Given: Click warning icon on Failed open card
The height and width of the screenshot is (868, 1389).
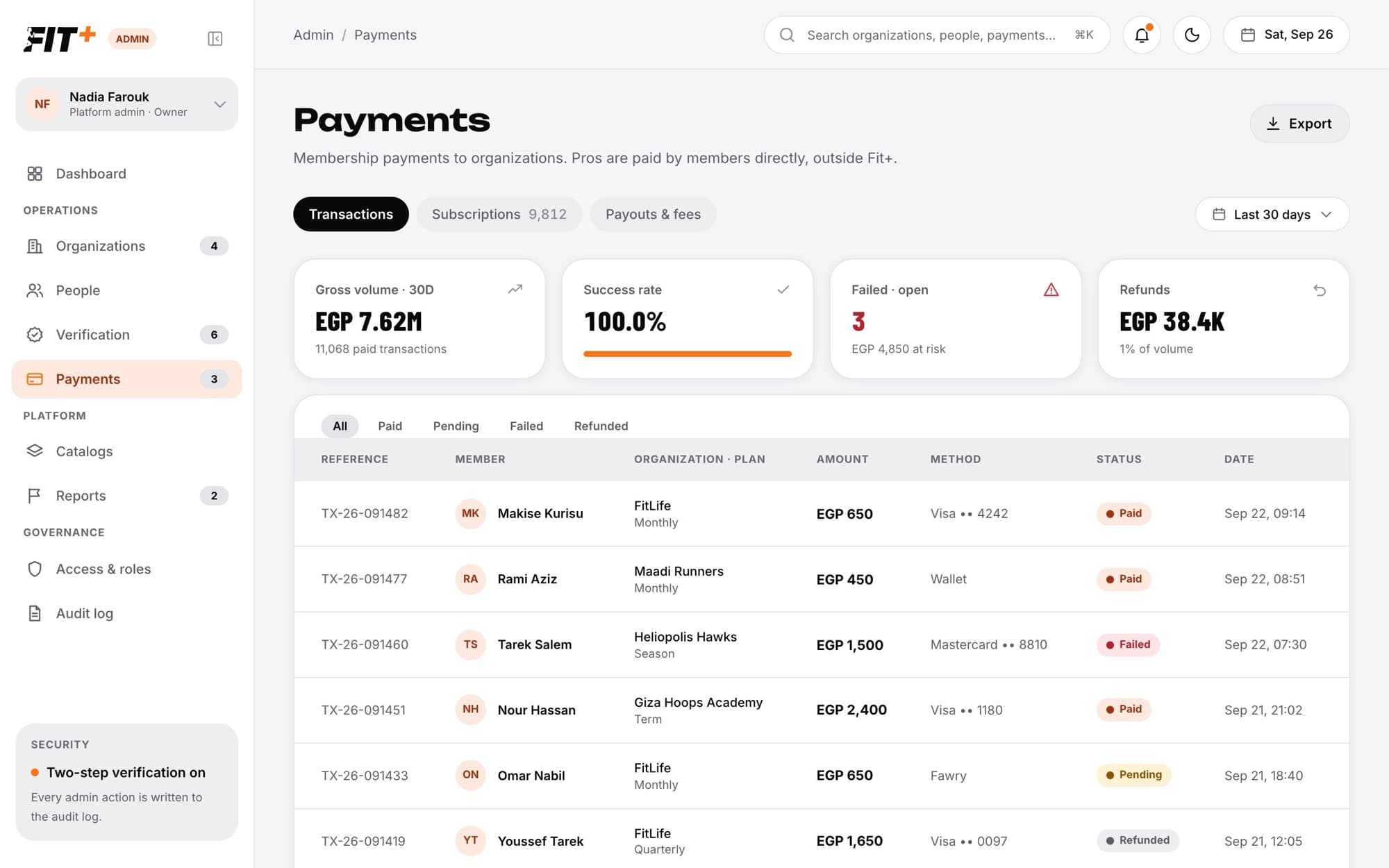Looking at the screenshot, I should pos(1051,290).
